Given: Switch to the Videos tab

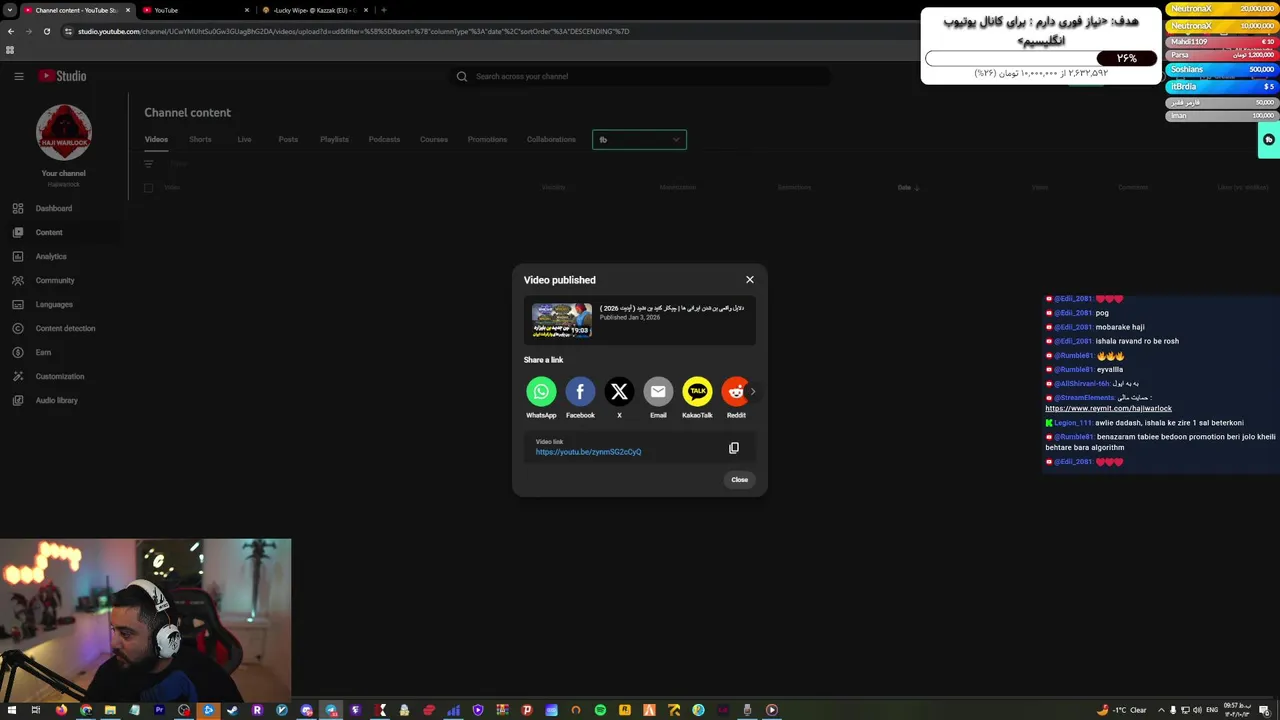Looking at the screenshot, I should tap(156, 139).
